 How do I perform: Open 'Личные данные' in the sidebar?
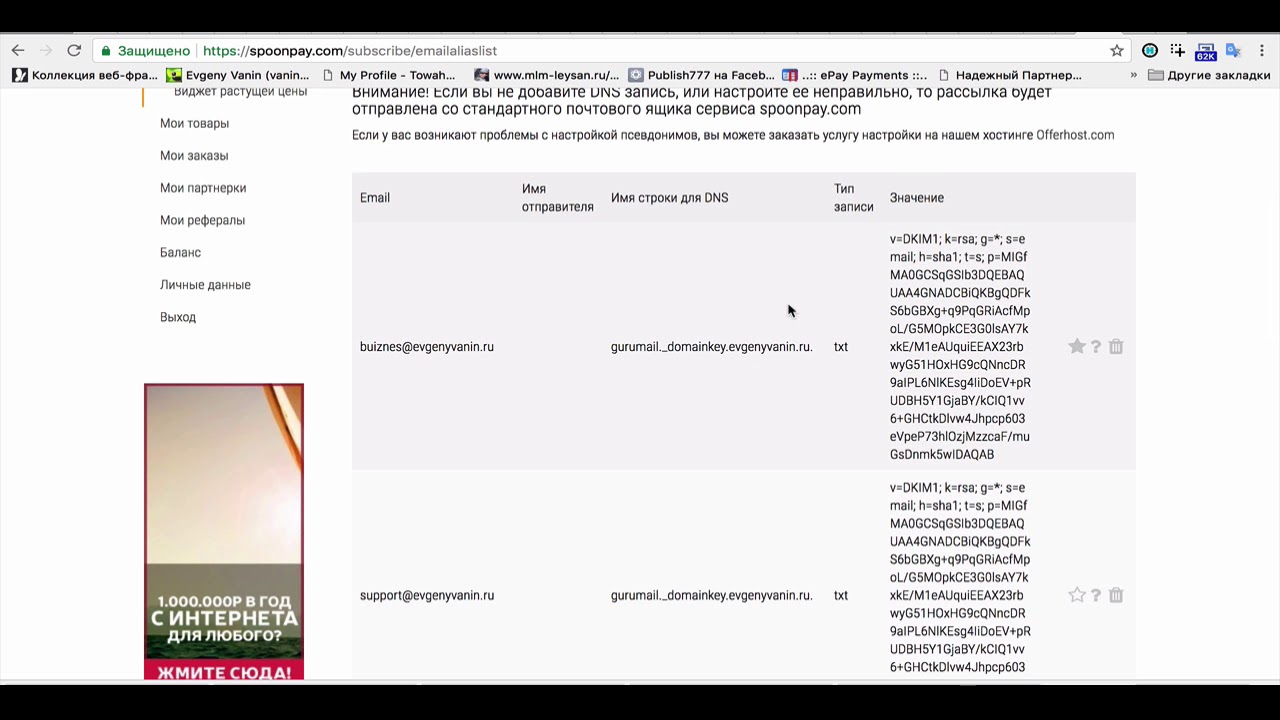pyautogui.click(x=205, y=285)
